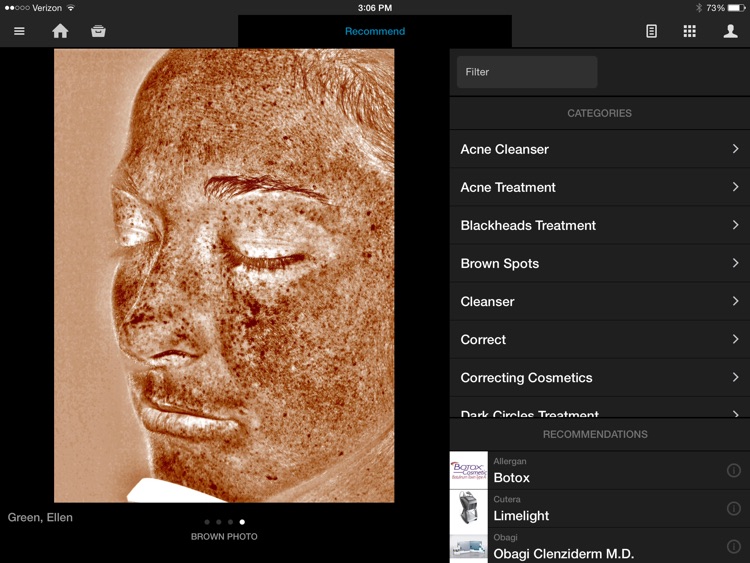Open the Cleanser category
750x563 pixels.
pyautogui.click(x=600, y=302)
